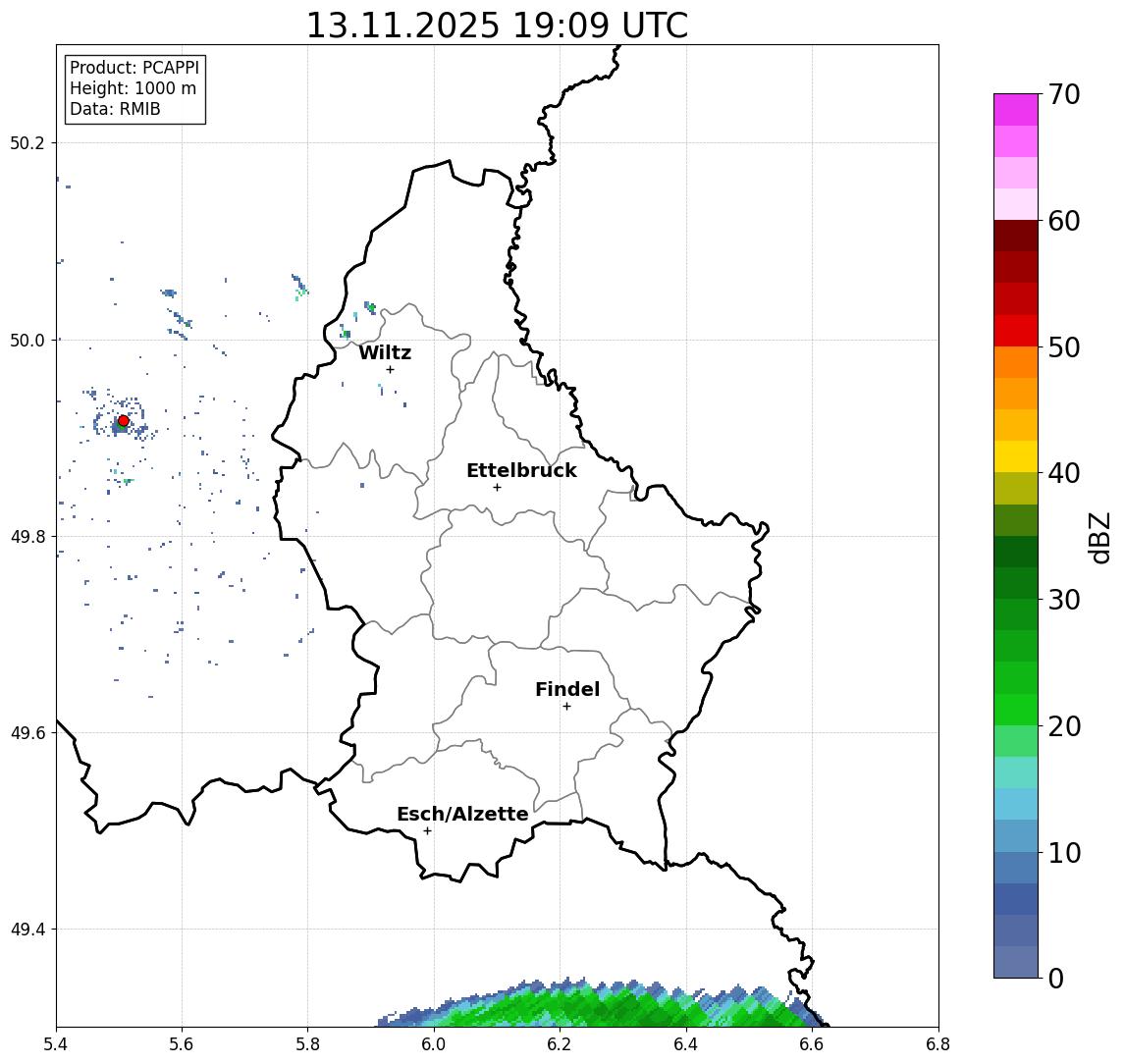Click the latitude tick label 50.0
The image size is (1124, 1064).
click(27, 340)
